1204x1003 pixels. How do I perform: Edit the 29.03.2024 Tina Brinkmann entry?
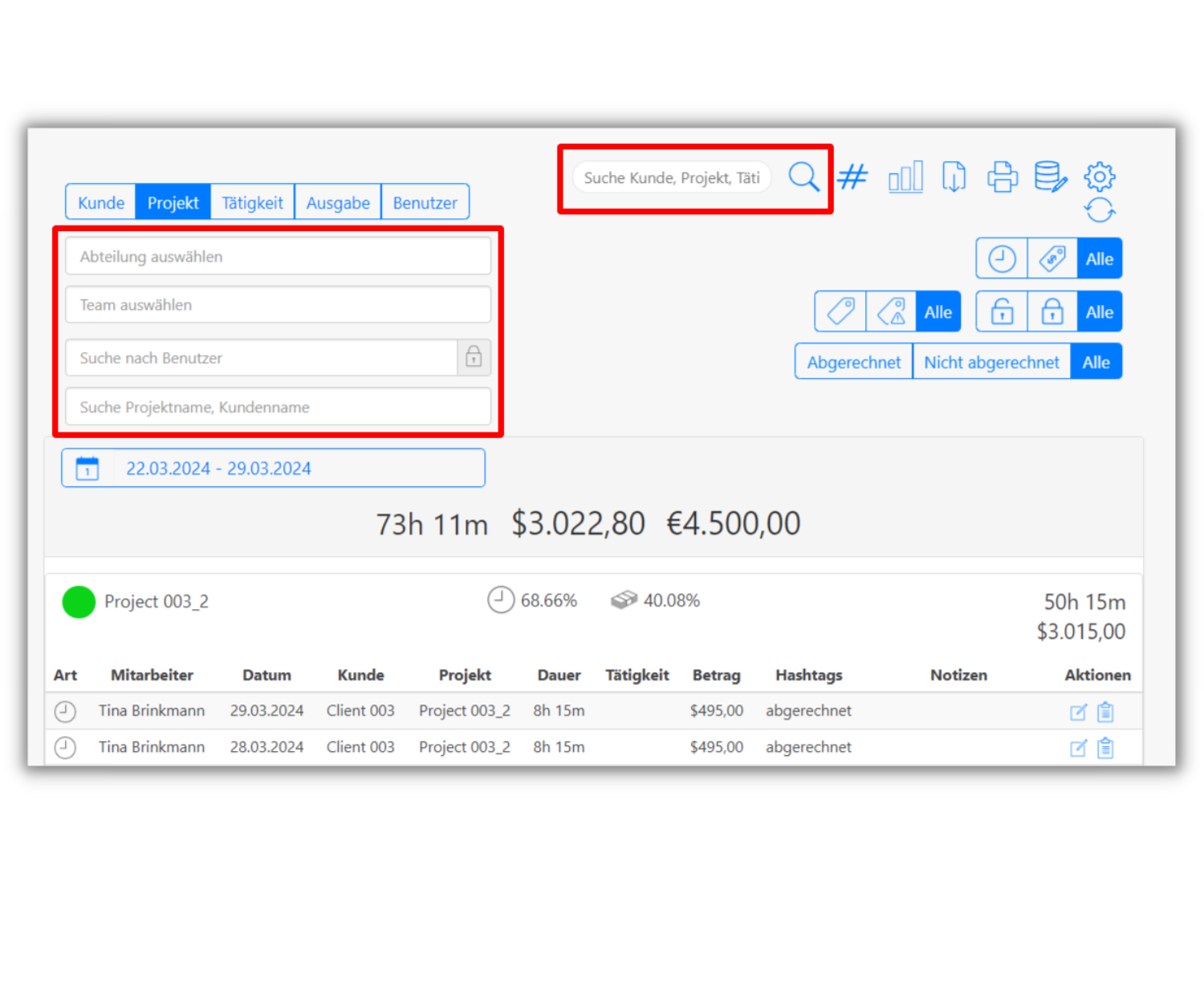click(x=1078, y=712)
